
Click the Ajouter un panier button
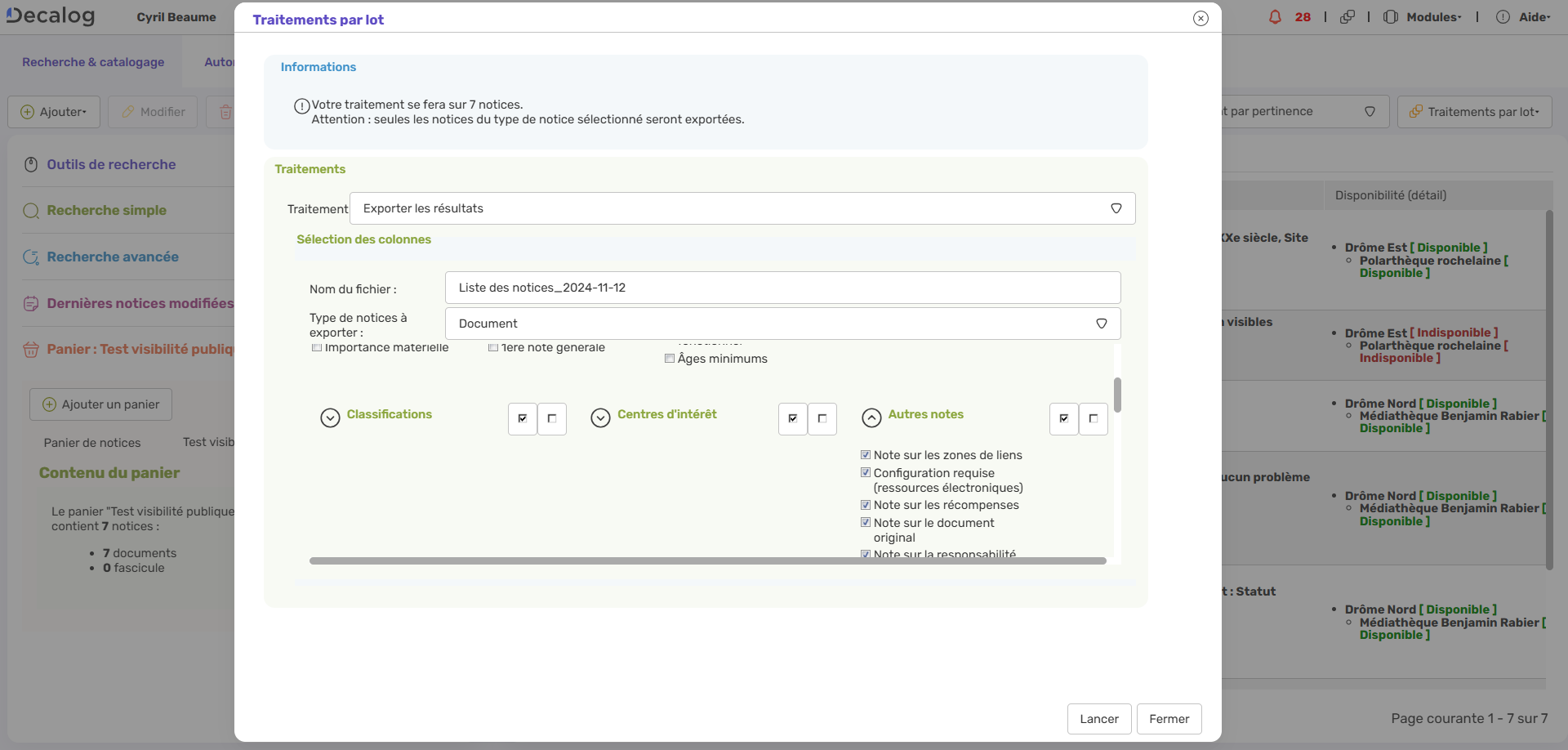100,404
